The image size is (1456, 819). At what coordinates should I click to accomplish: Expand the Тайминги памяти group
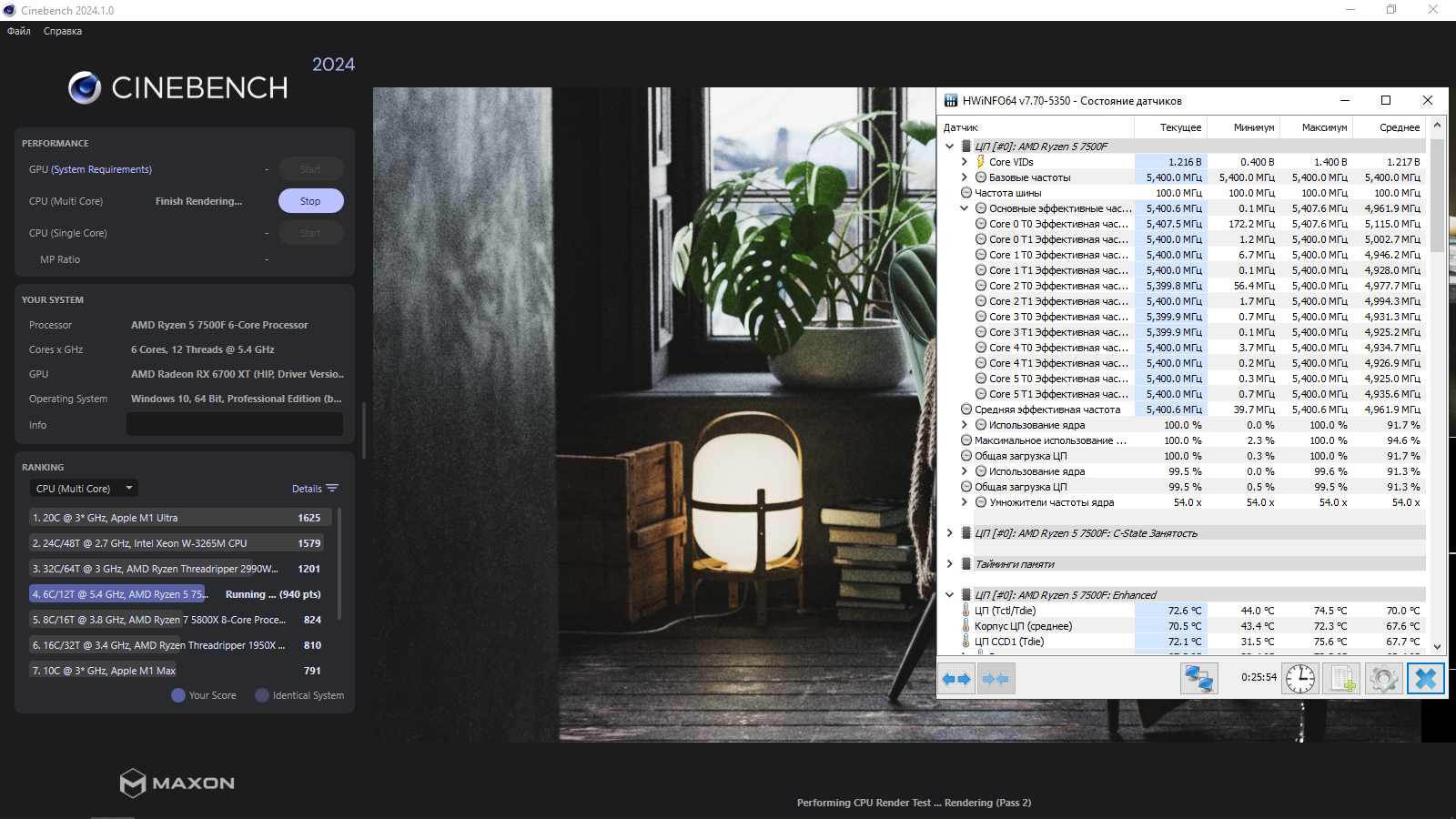click(950, 564)
